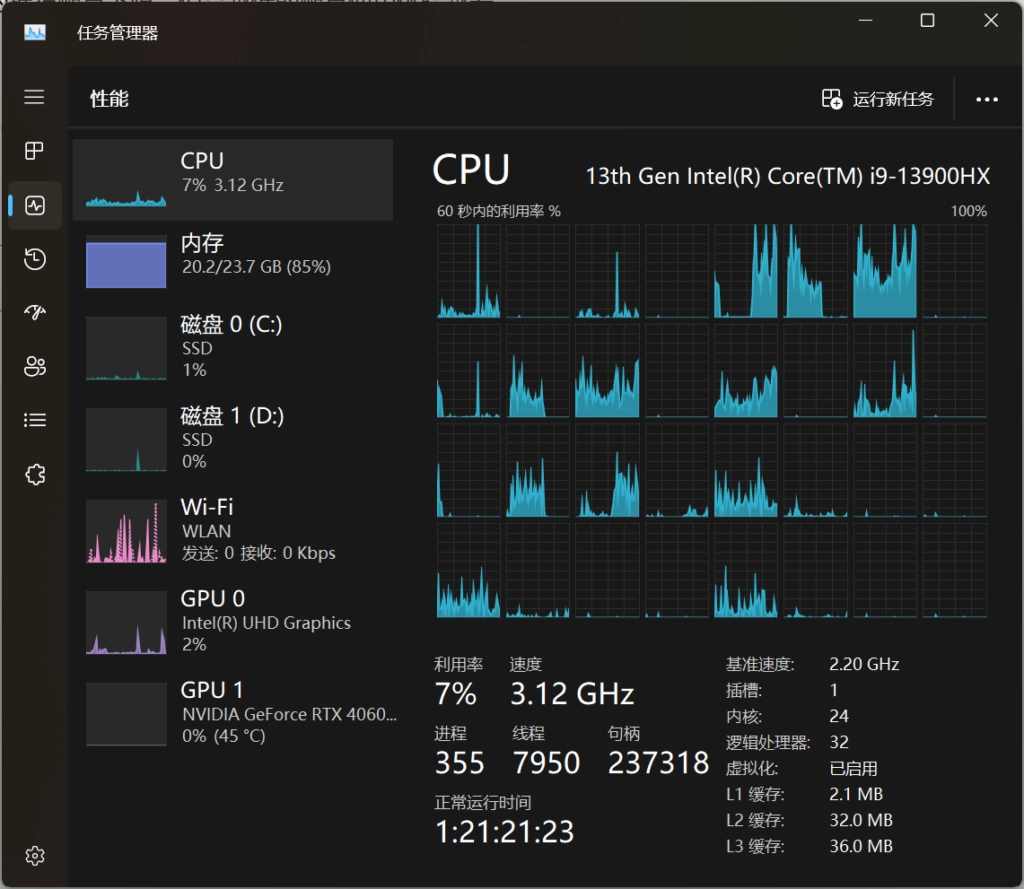Select the Memory (内存) item

tap(232, 262)
